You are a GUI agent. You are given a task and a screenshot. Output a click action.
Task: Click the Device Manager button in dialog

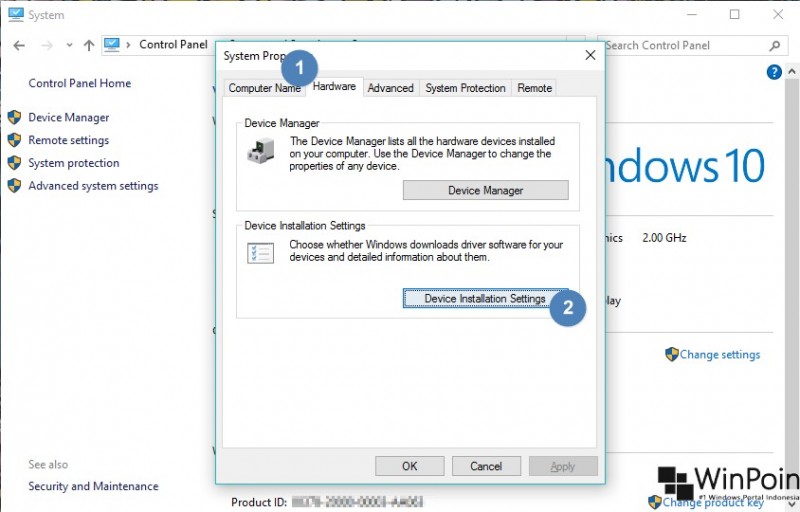point(486,190)
